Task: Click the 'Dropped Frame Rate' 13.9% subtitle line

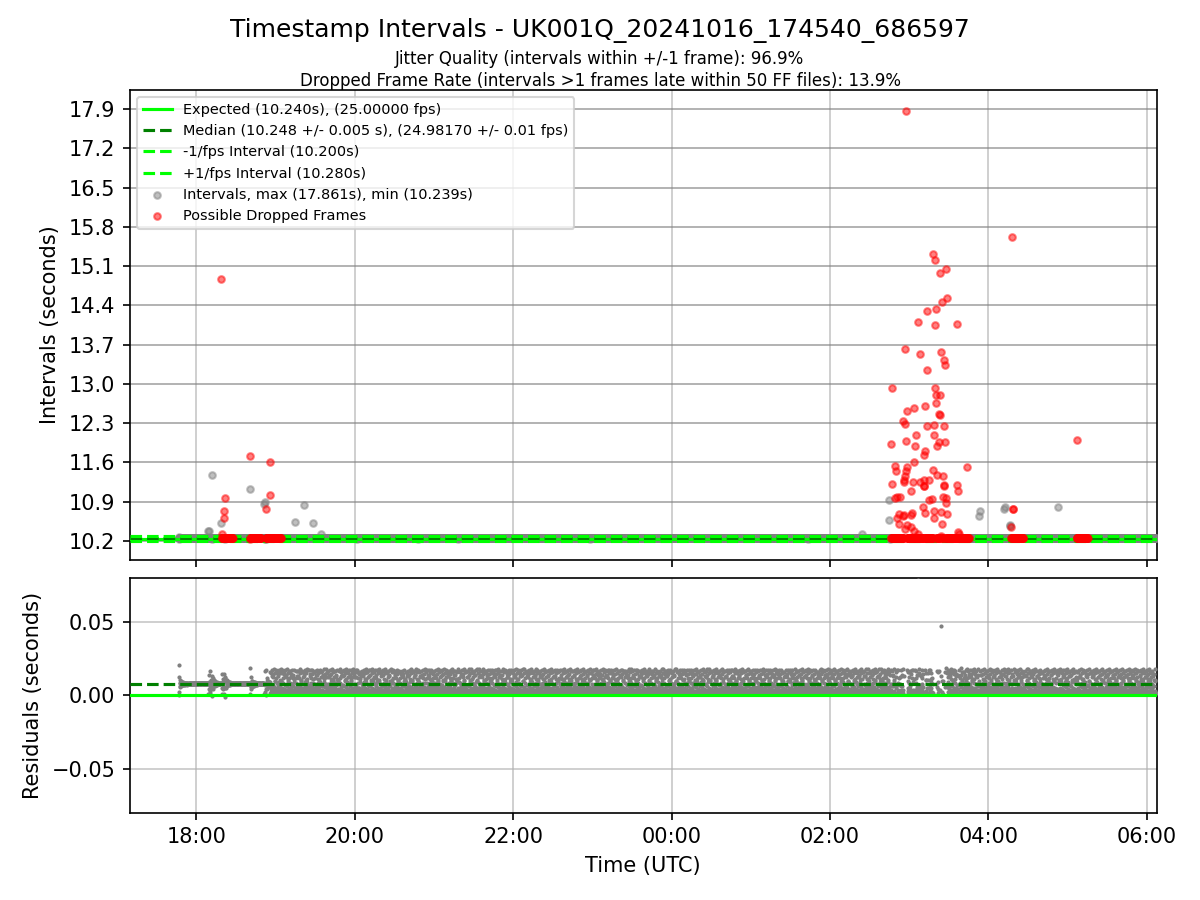Action: point(600,80)
